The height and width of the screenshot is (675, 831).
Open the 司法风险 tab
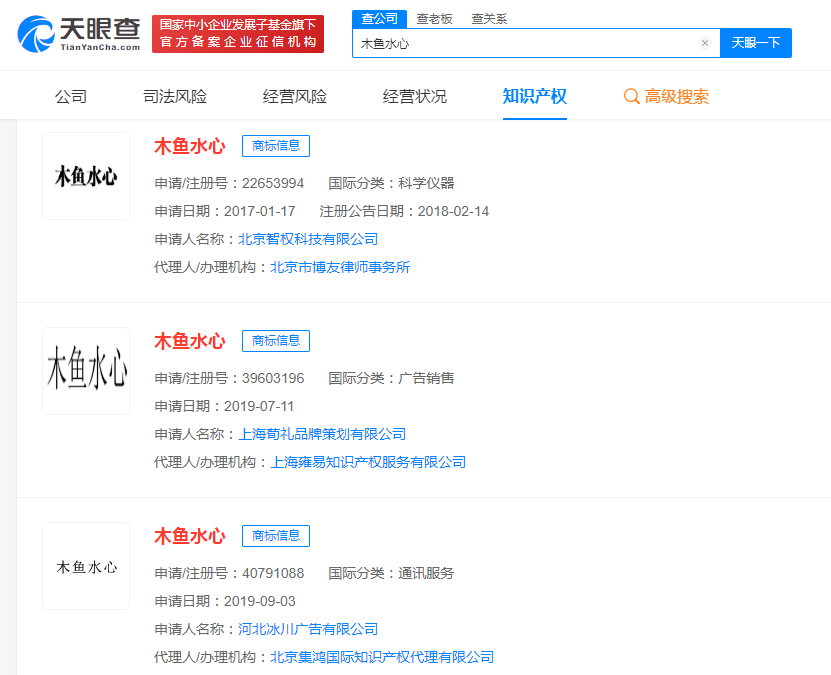pos(175,96)
